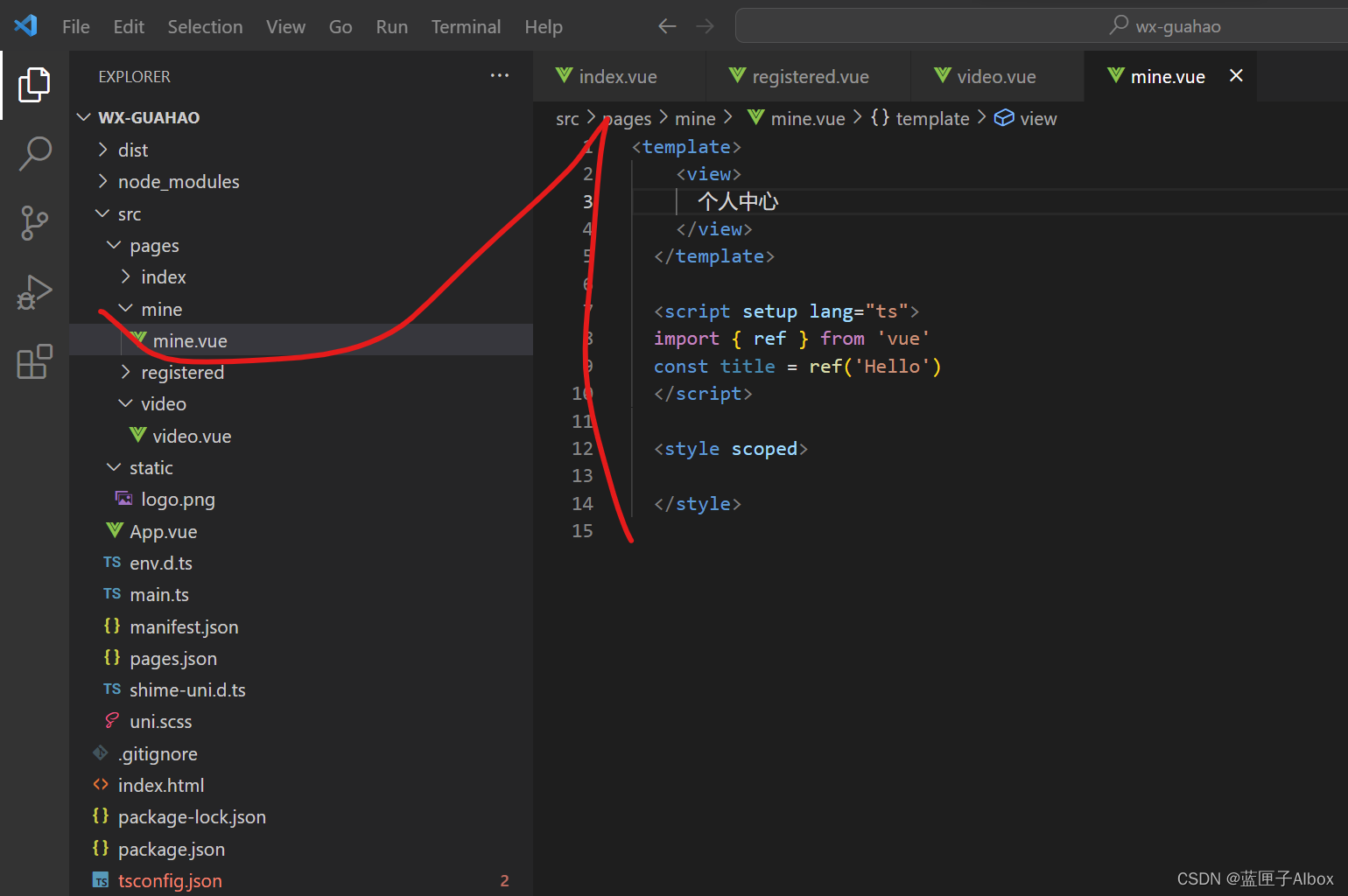This screenshot has height=896, width=1348.
Task: Click braces icon beside package-lock.json
Action: (x=101, y=815)
